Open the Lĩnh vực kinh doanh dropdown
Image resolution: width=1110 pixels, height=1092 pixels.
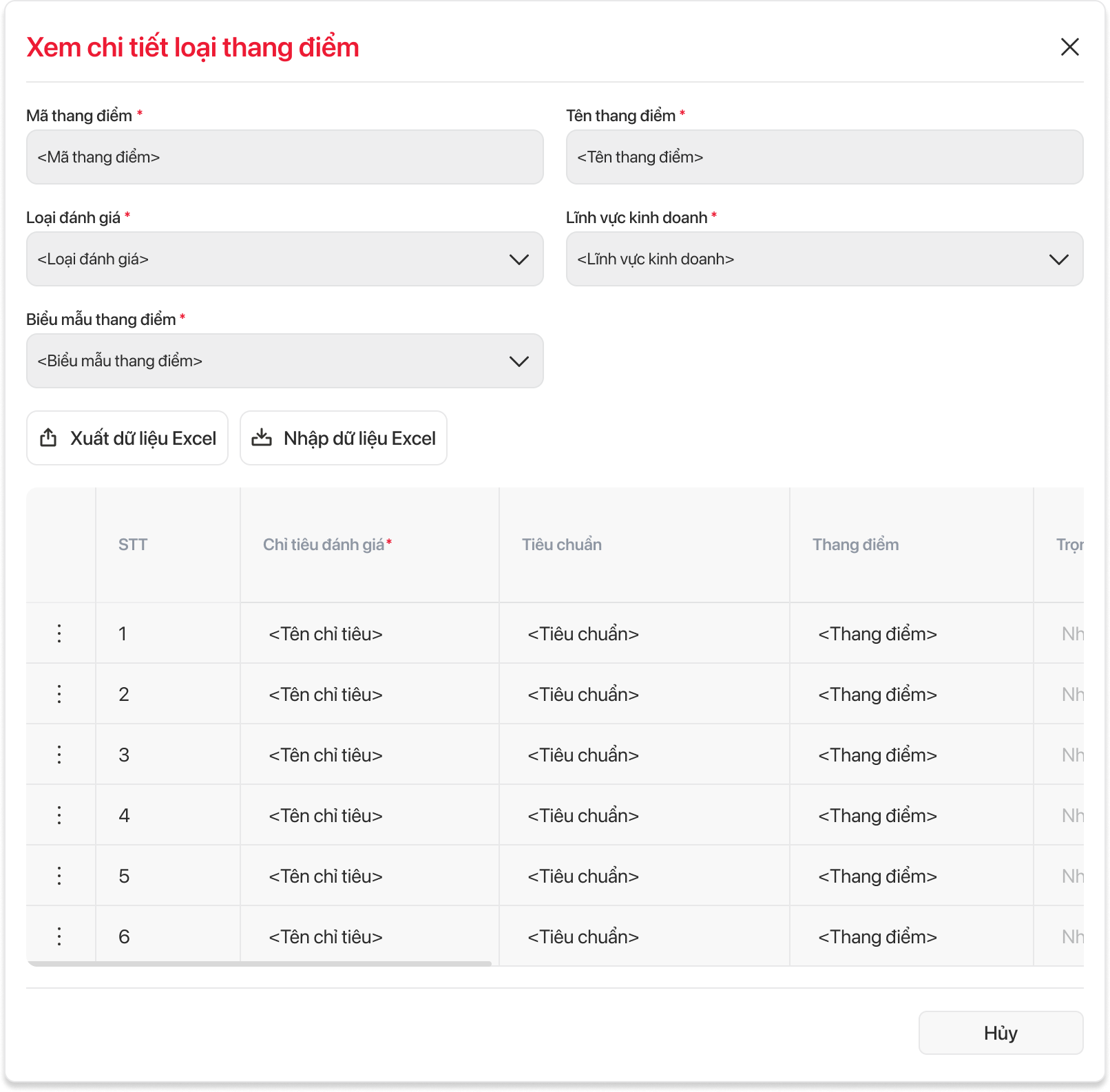tap(824, 259)
